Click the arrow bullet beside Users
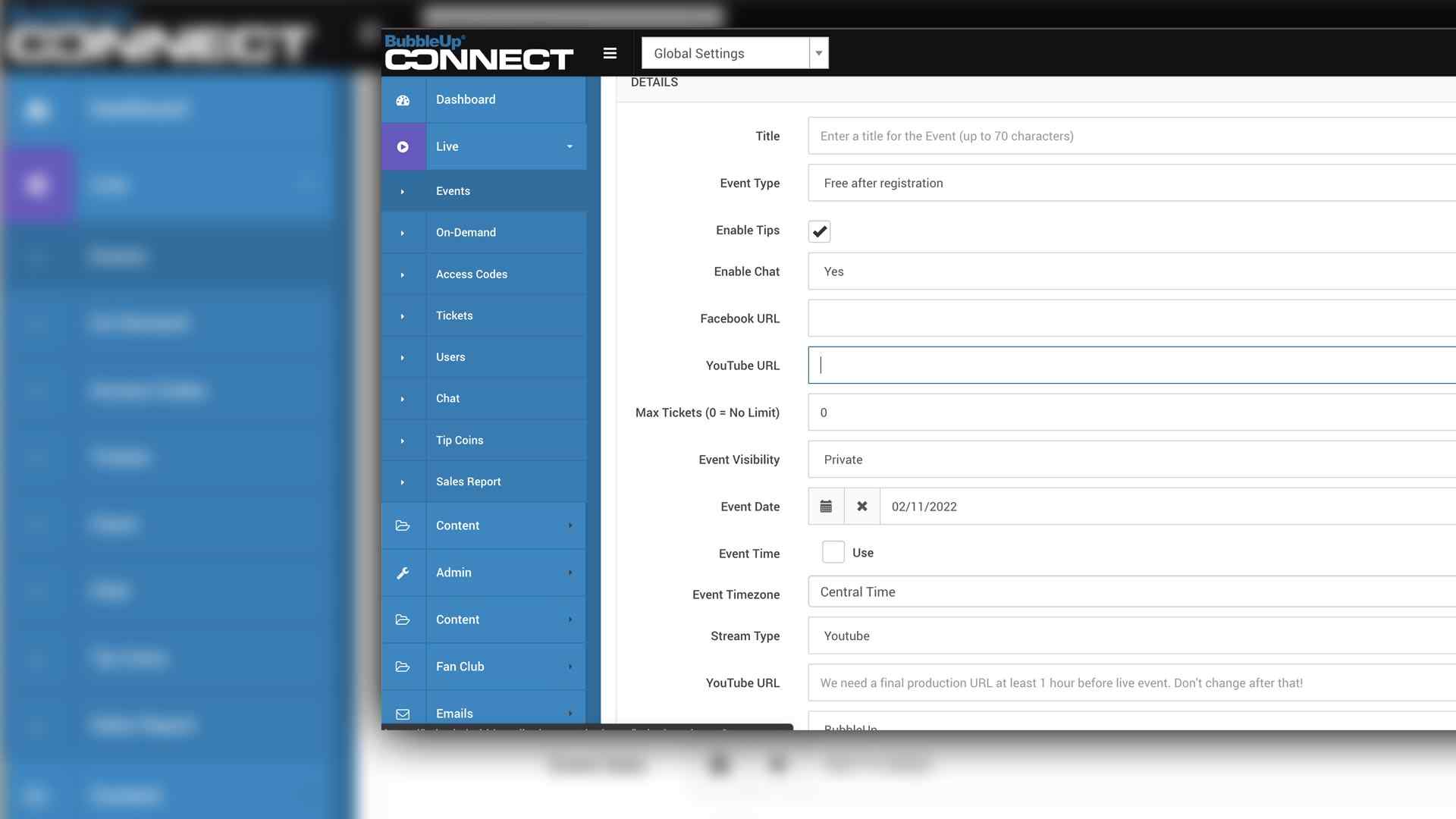Image resolution: width=1456 pixels, height=819 pixels. point(403,358)
